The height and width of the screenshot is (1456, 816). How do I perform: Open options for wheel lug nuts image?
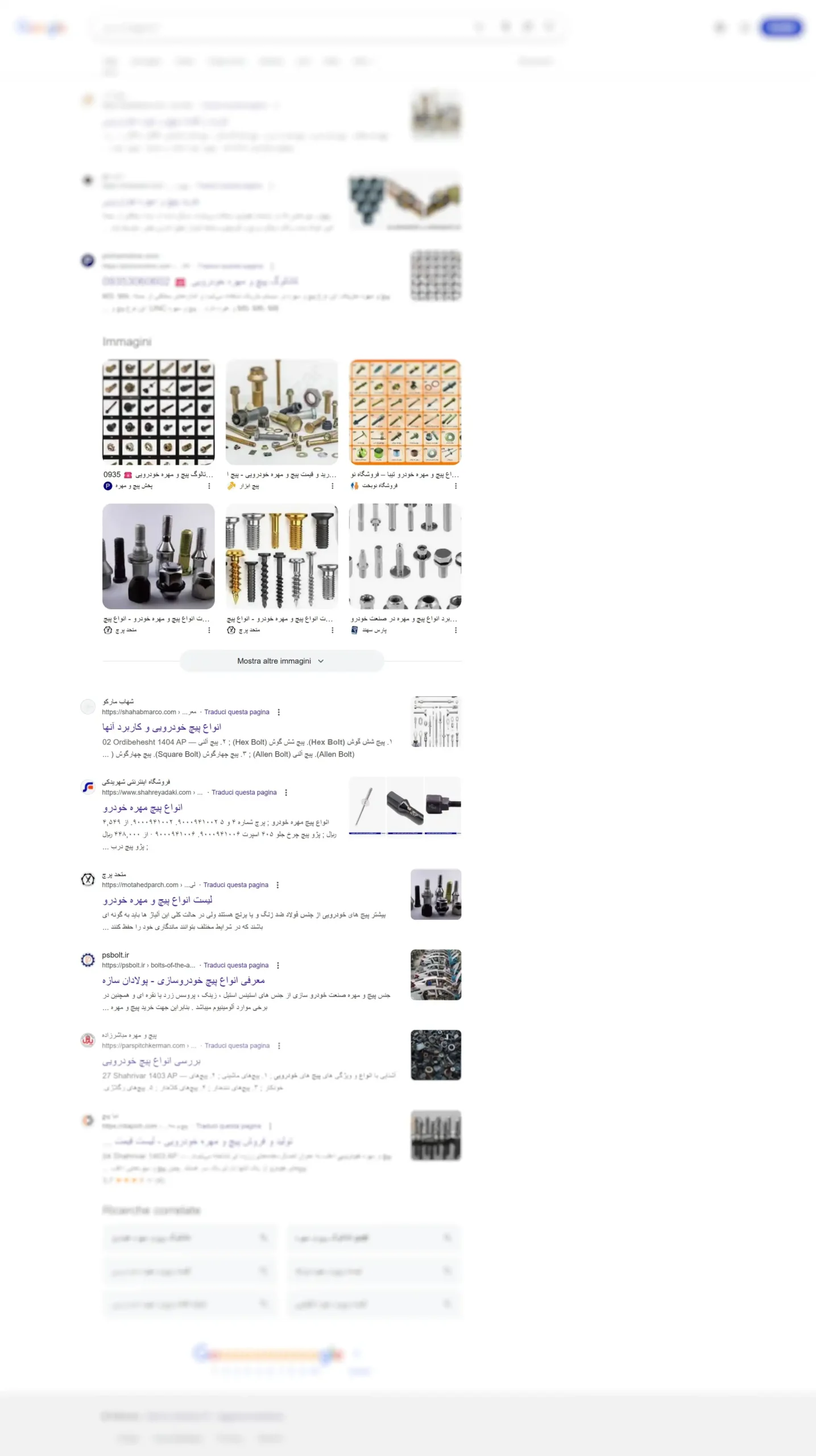coord(209,630)
